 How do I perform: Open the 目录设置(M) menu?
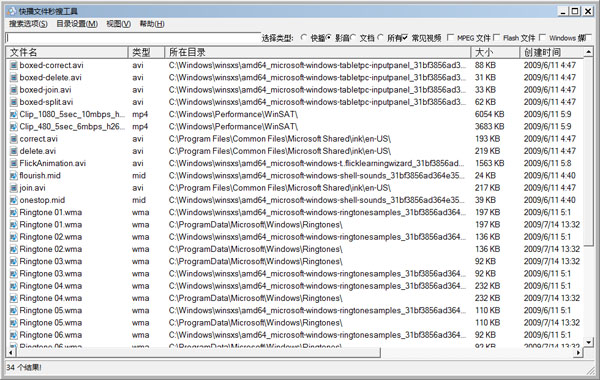pos(77,24)
